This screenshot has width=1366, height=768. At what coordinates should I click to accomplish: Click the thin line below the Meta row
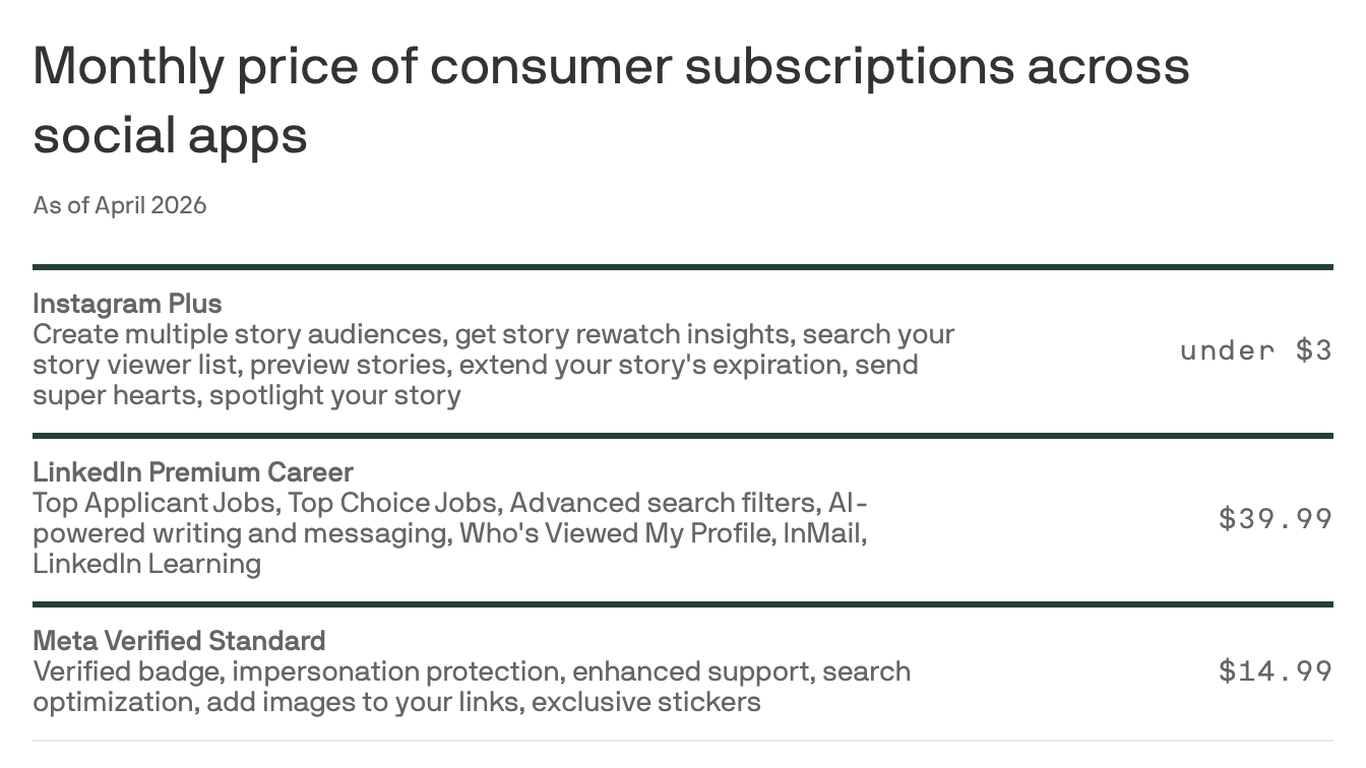pos(682,741)
